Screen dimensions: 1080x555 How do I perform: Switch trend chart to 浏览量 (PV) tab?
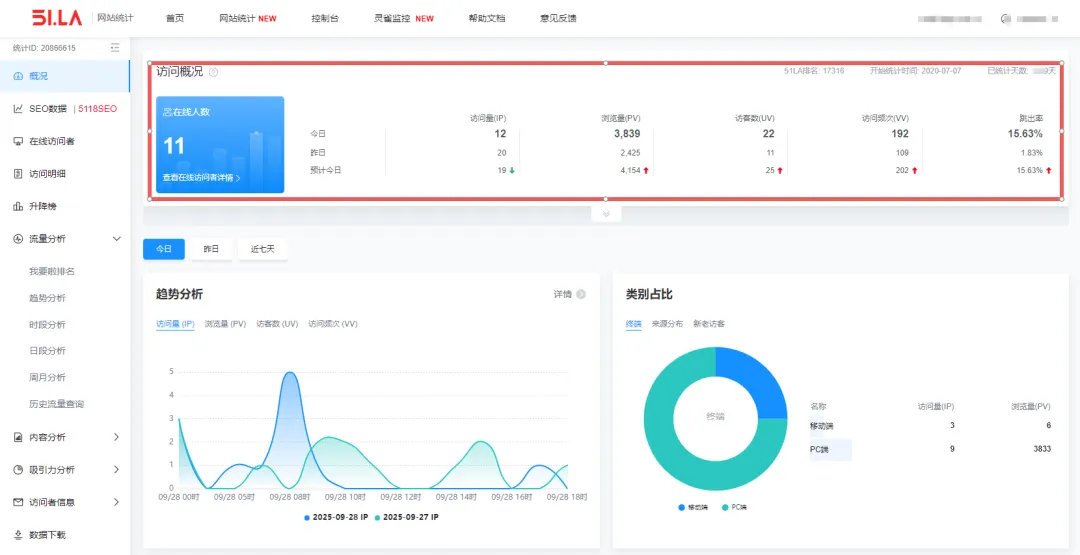225,324
